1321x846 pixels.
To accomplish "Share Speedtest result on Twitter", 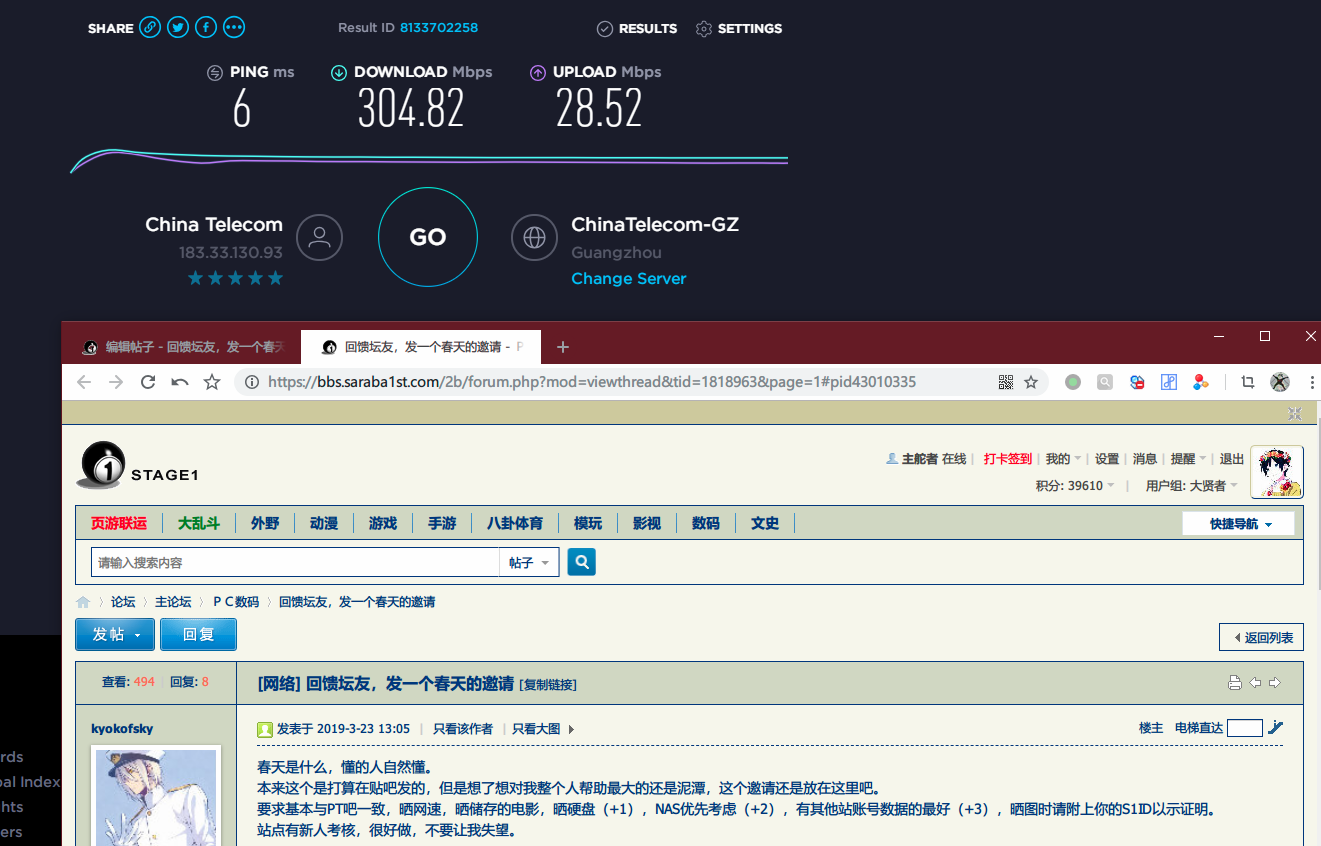I will pos(178,27).
